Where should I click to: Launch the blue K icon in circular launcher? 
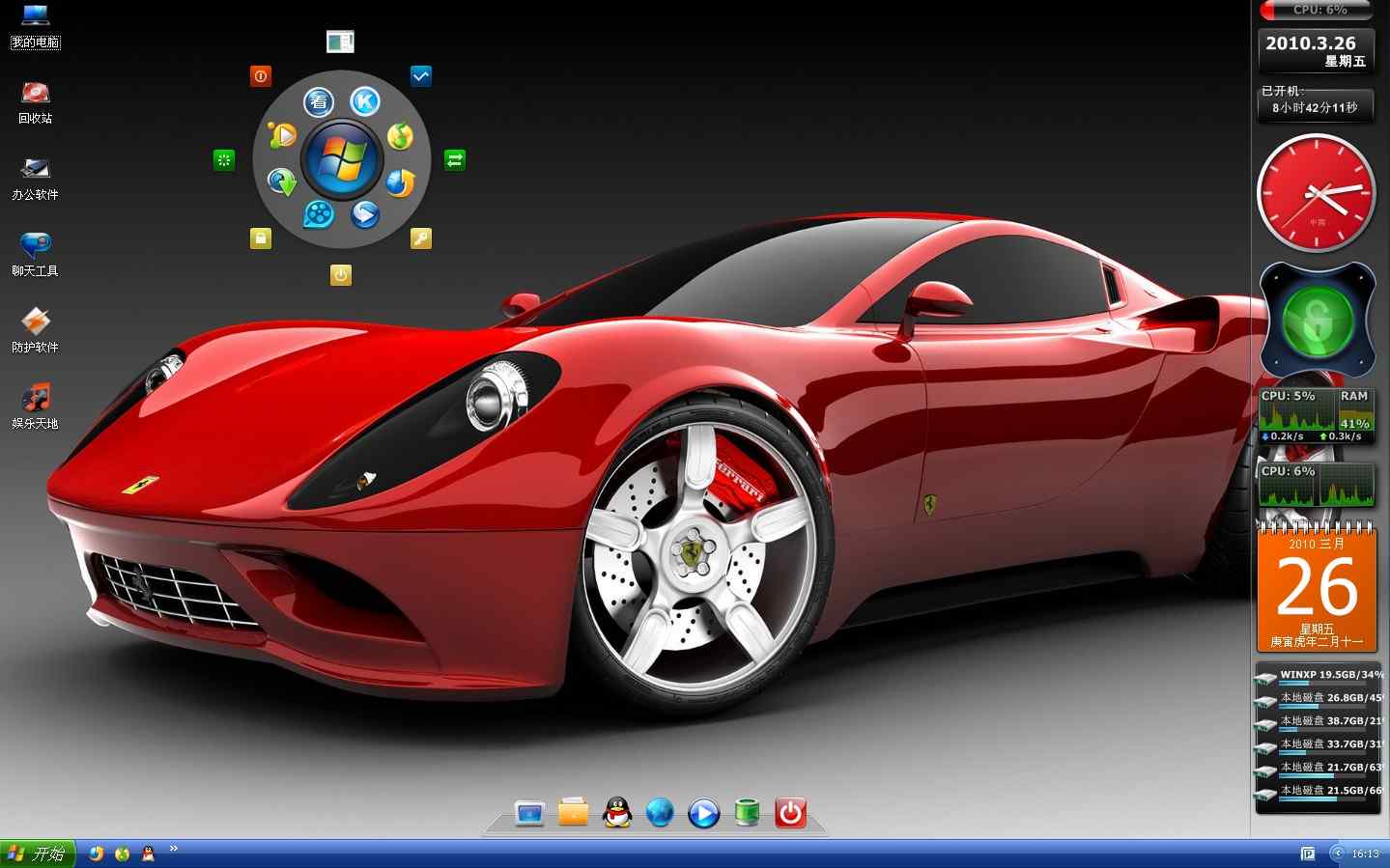tap(364, 101)
